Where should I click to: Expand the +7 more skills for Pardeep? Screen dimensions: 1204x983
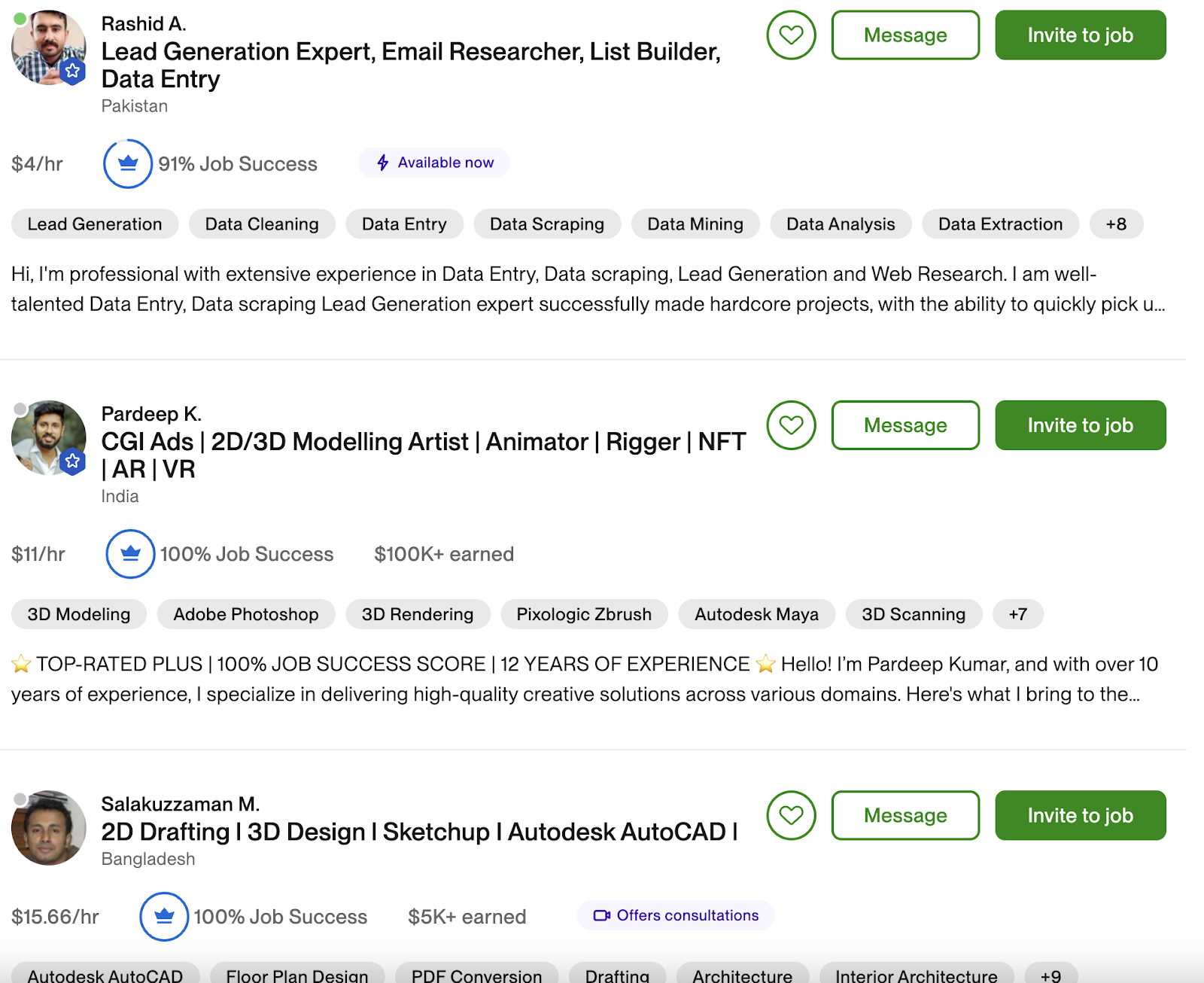tap(1017, 614)
